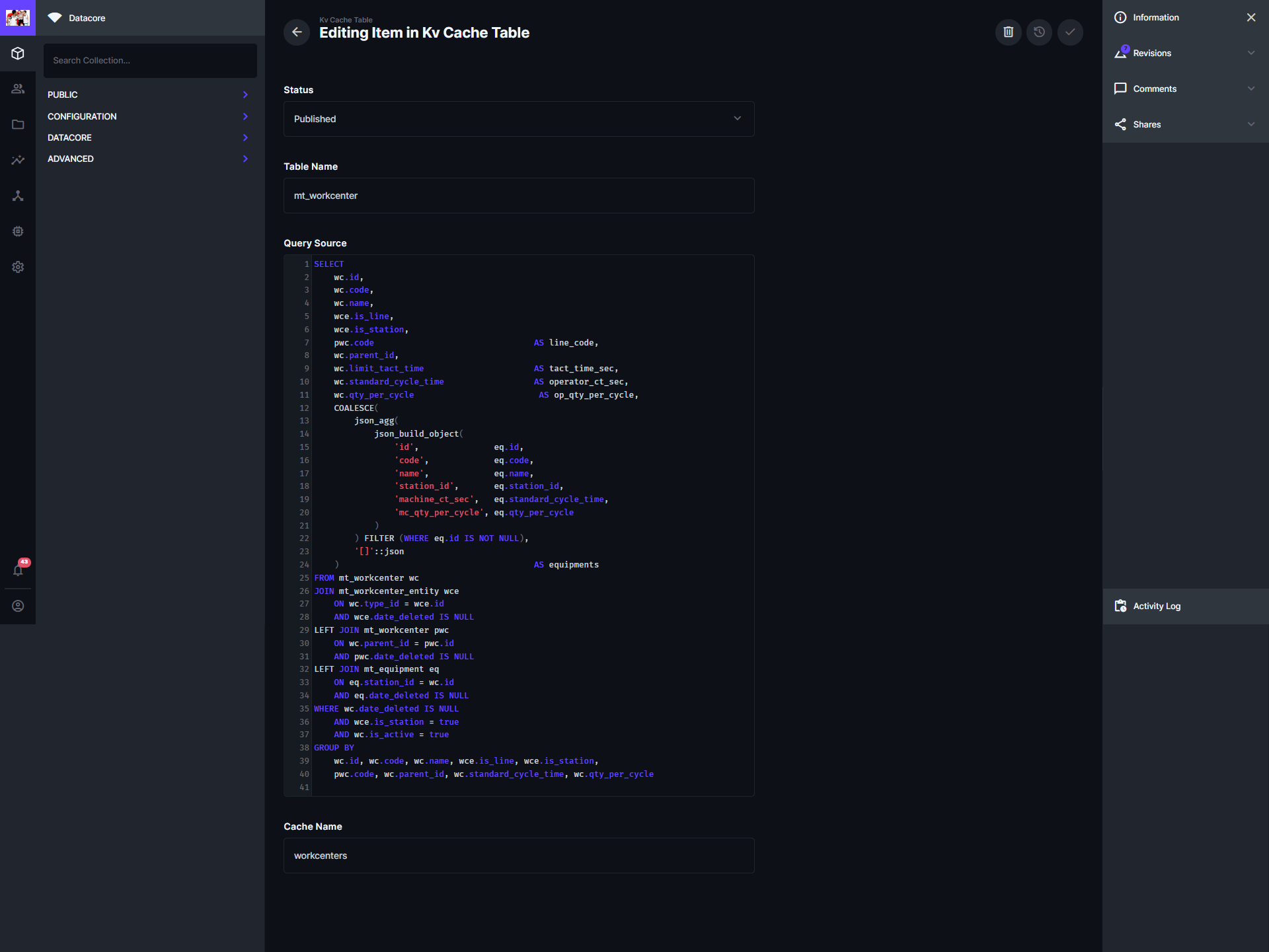Viewport: 1269px width, 952px height.
Task: Click the project logo avatar
Action: coord(18,18)
